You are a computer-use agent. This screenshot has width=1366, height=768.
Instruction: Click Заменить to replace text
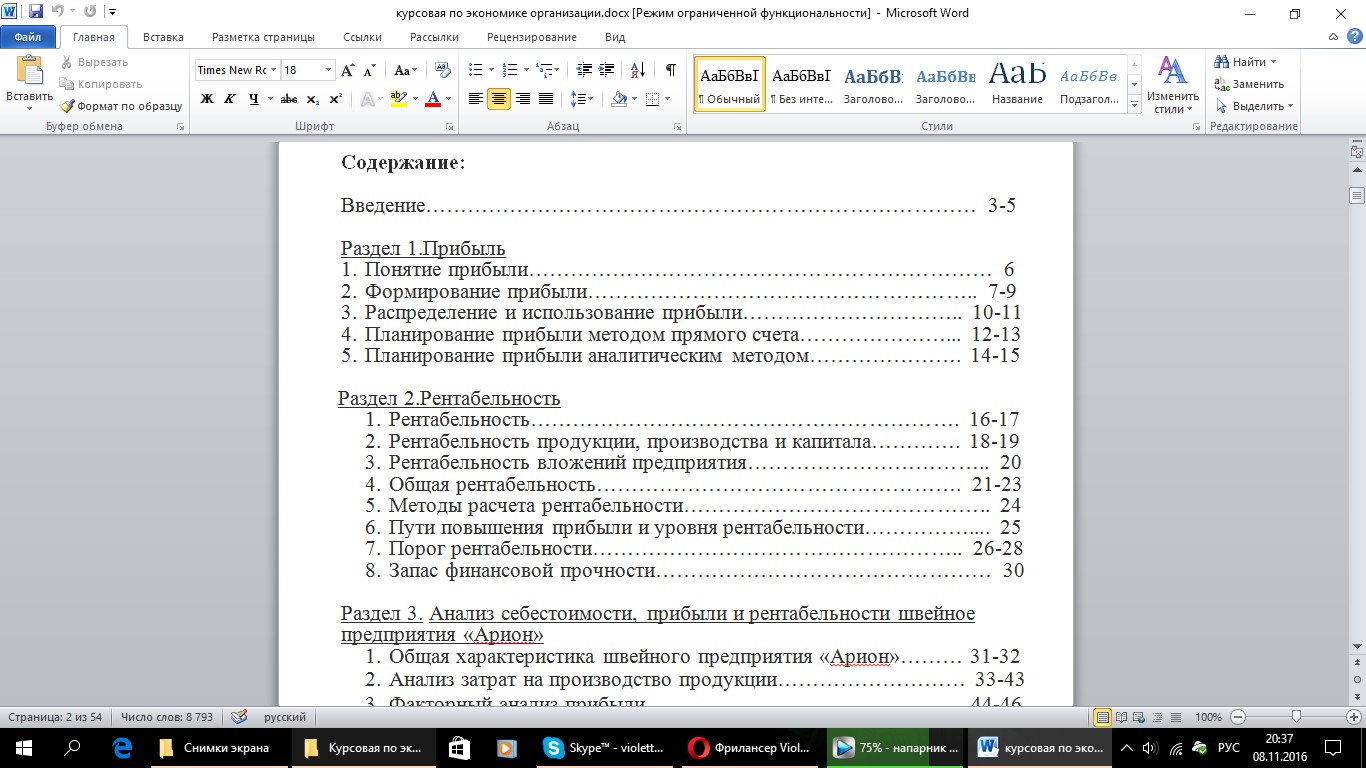[x=1249, y=84]
